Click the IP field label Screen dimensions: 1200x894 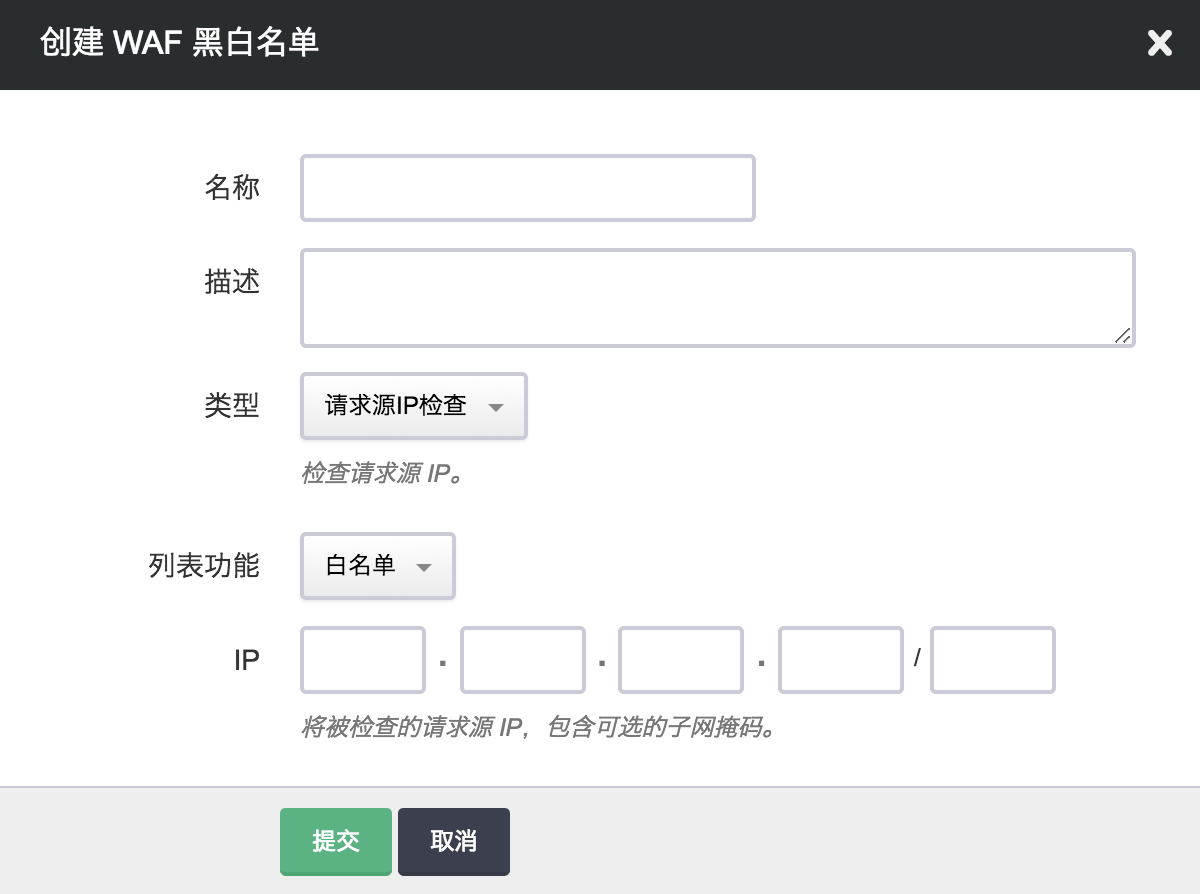tap(246, 660)
